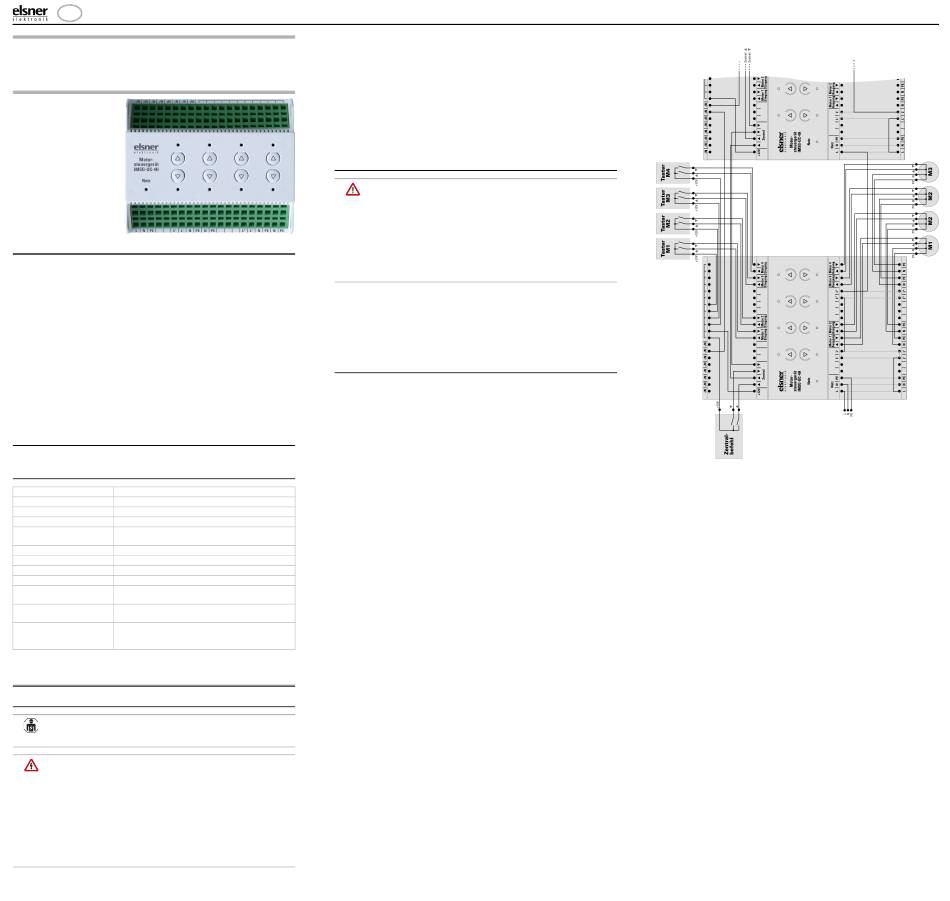The width and height of the screenshot is (950, 901).
Task: Click the empty oval badge beside the elsner logo
Action: click(70, 13)
